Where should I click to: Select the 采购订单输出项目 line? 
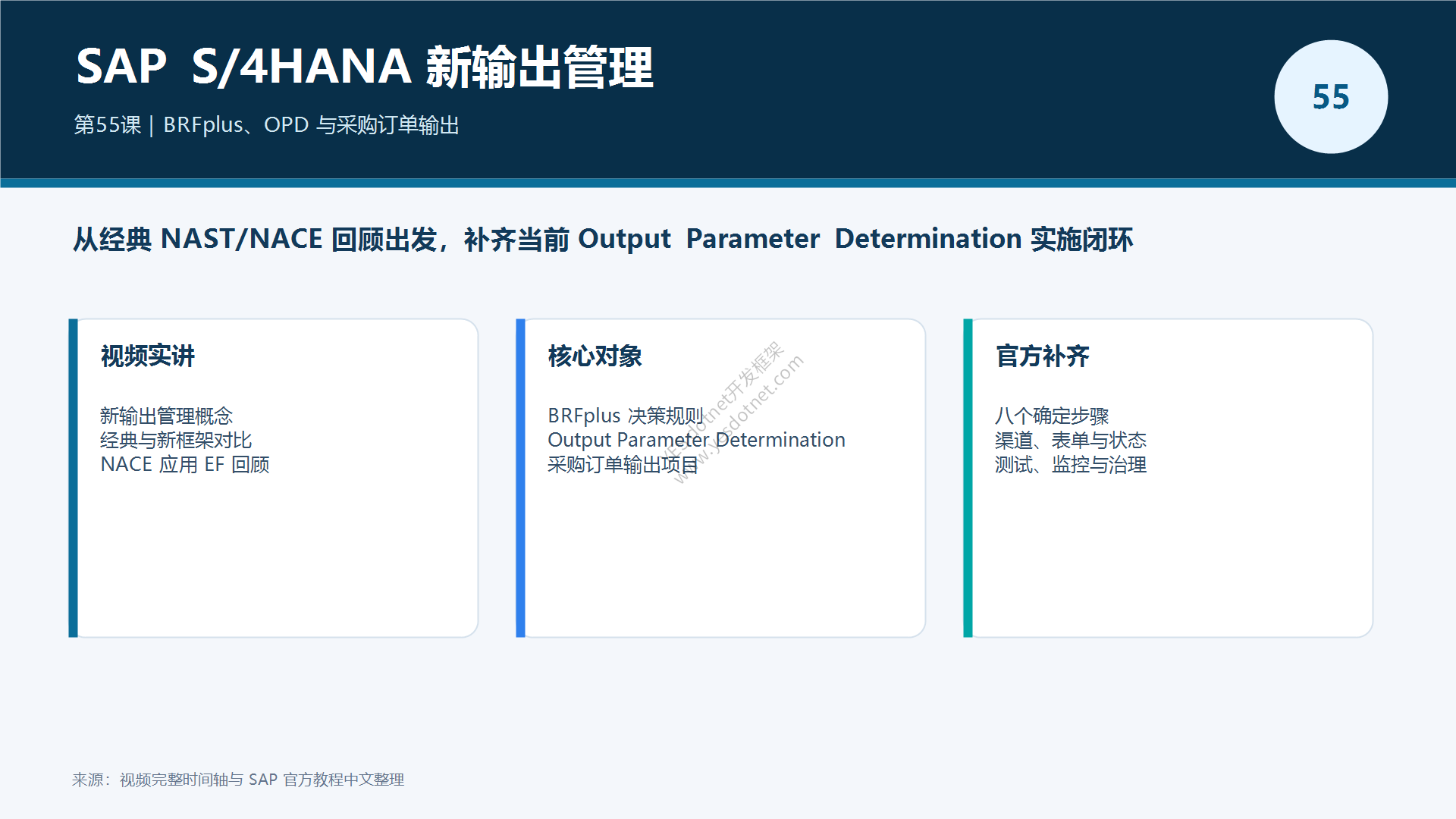[x=623, y=465]
